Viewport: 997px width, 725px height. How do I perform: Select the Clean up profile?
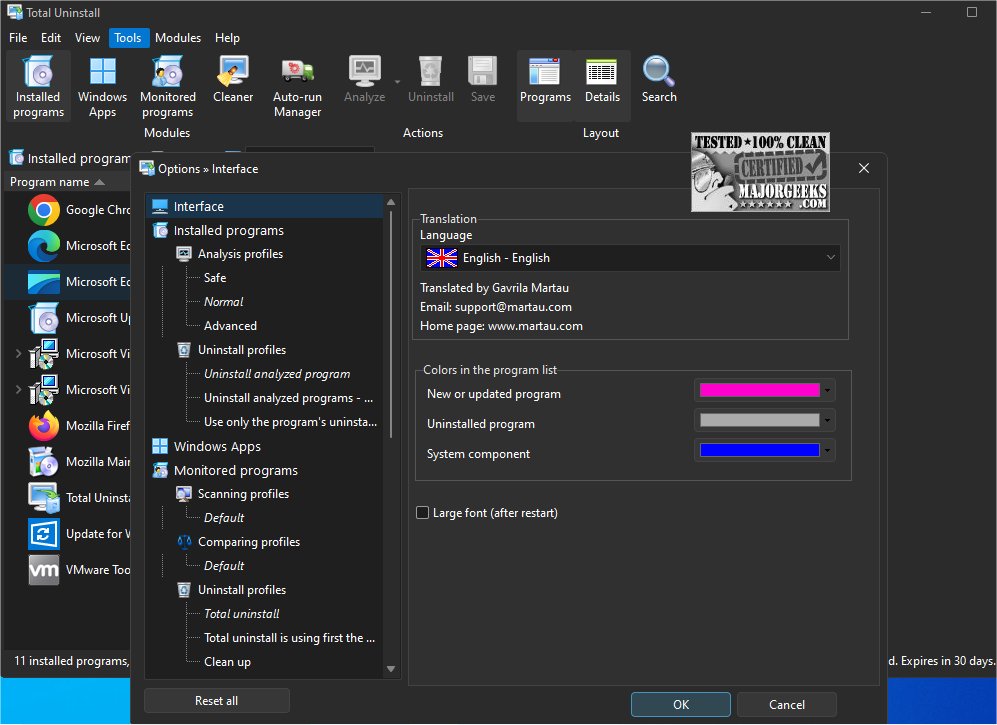pos(227,662)
